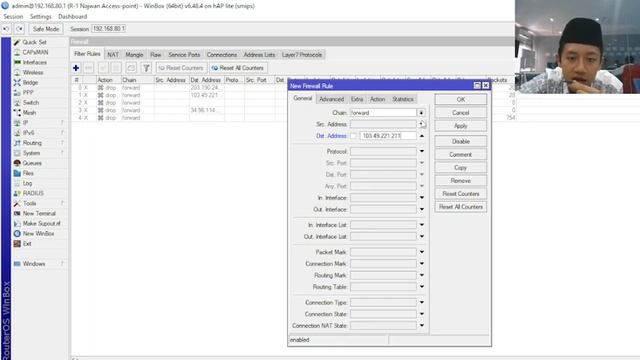Click the Comment button
The image size is (640, 360).
(x=460, y=155)
